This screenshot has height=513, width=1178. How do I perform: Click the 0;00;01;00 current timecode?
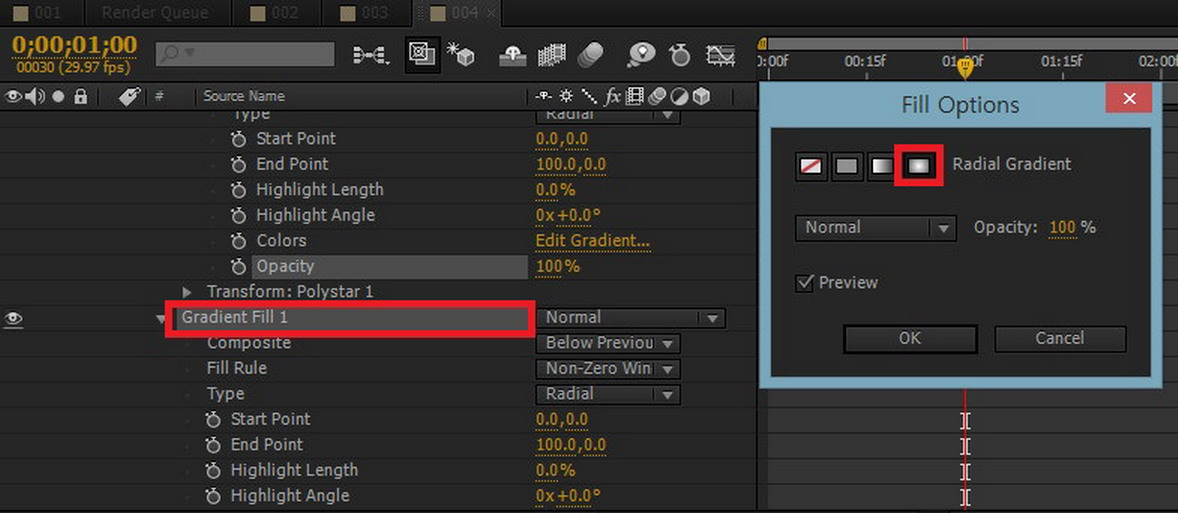74,44
